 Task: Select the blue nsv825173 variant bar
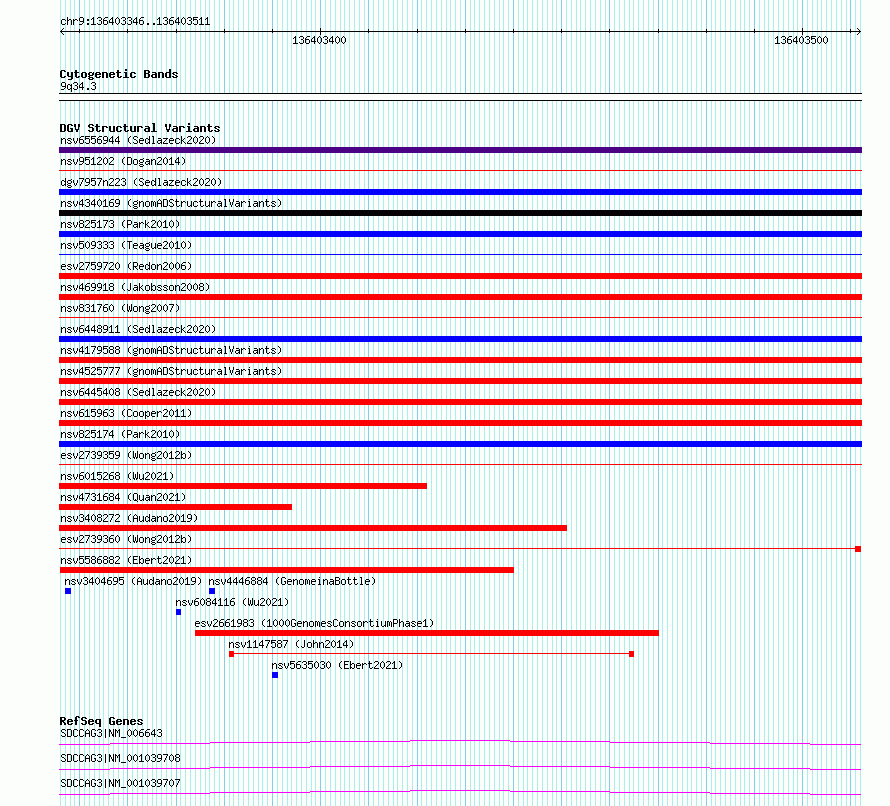460,234
